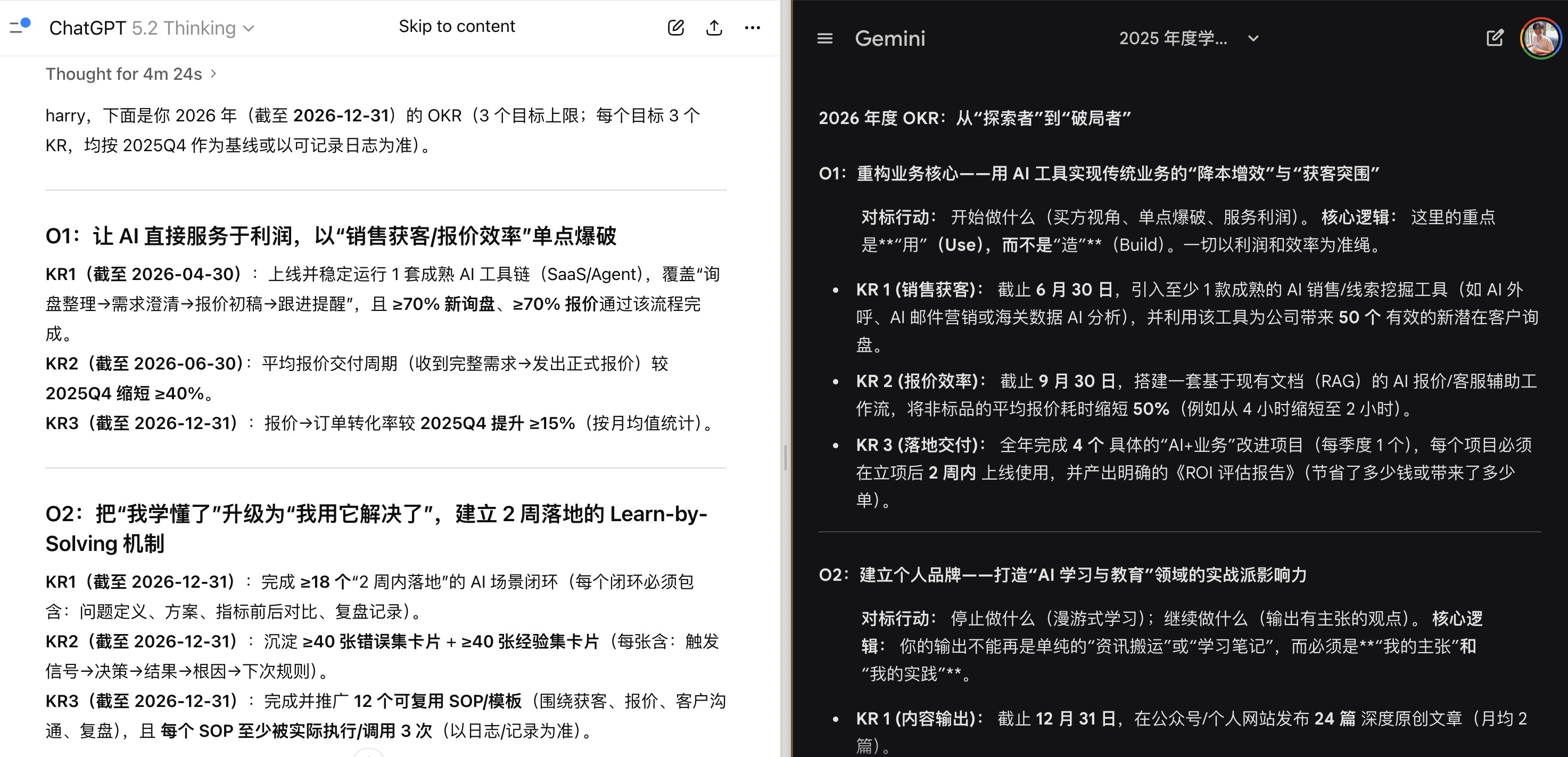Click the Gemini logo text
The width and height of the screenshot is (1568, 757).
point(889,38)
